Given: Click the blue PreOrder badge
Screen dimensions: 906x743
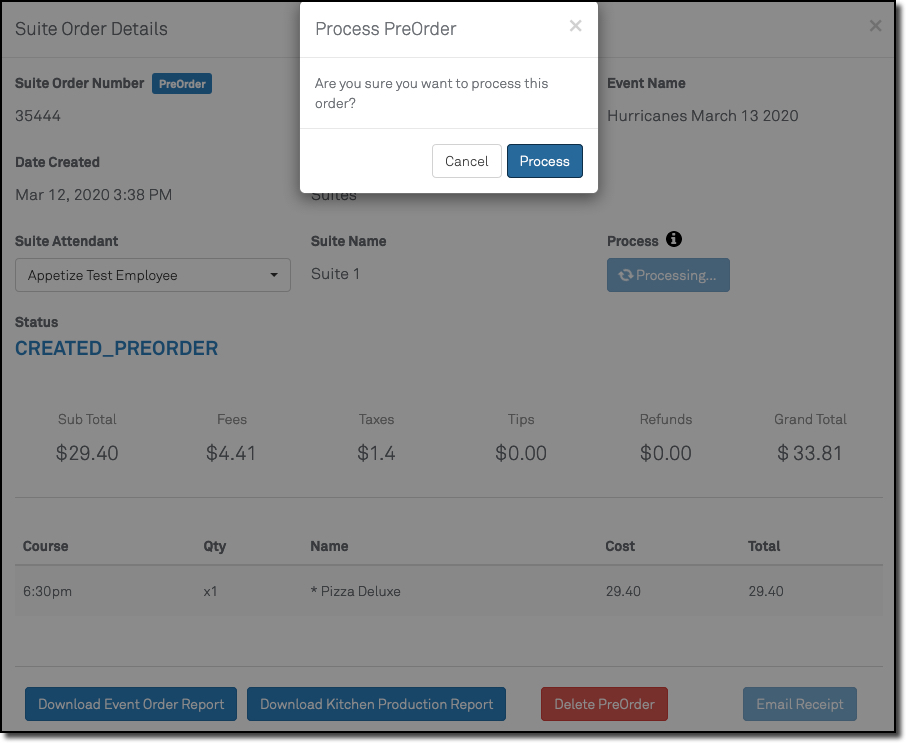Looking at the screenshot, I should point(182,84).
